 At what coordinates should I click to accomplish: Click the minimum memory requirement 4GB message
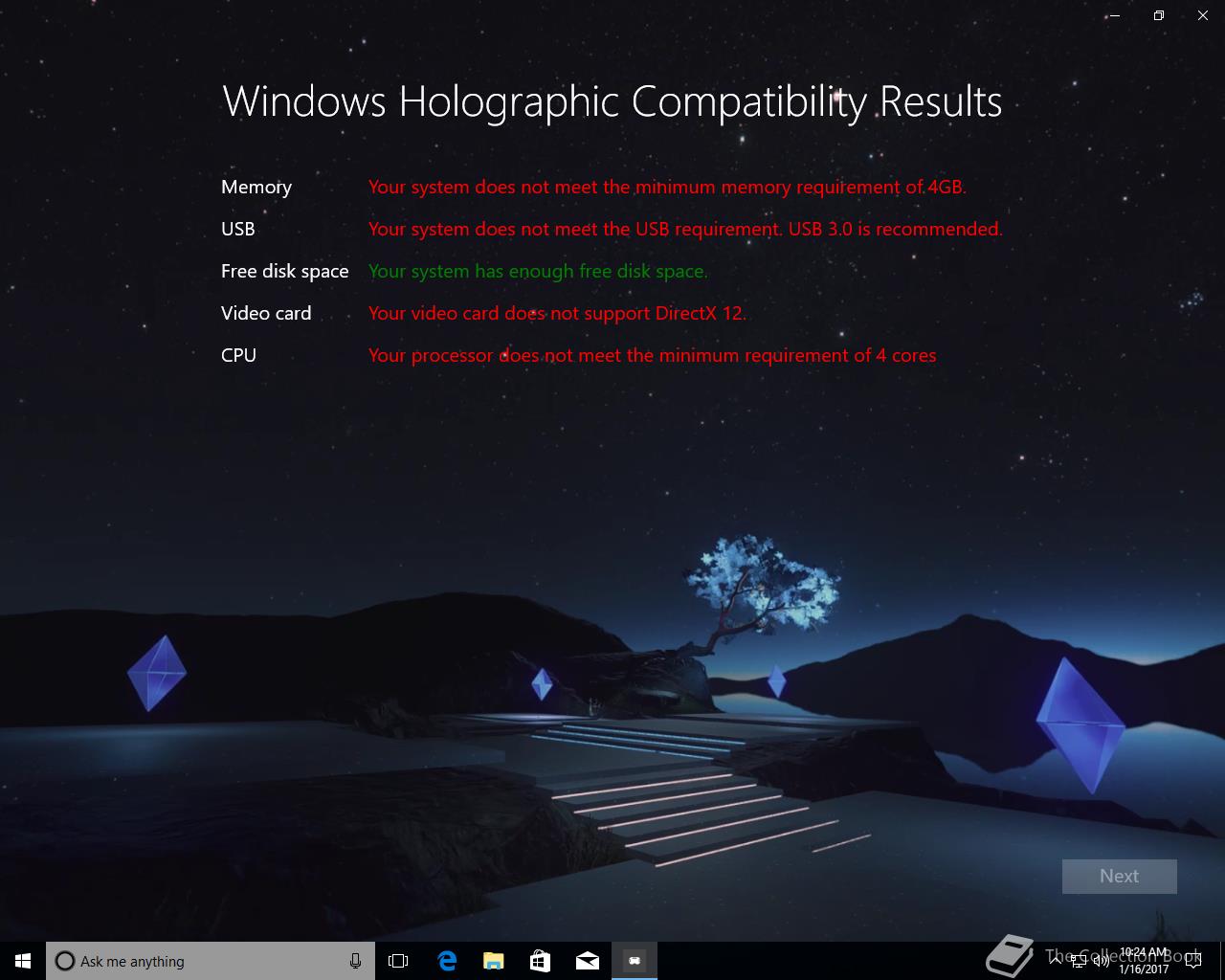667,187
